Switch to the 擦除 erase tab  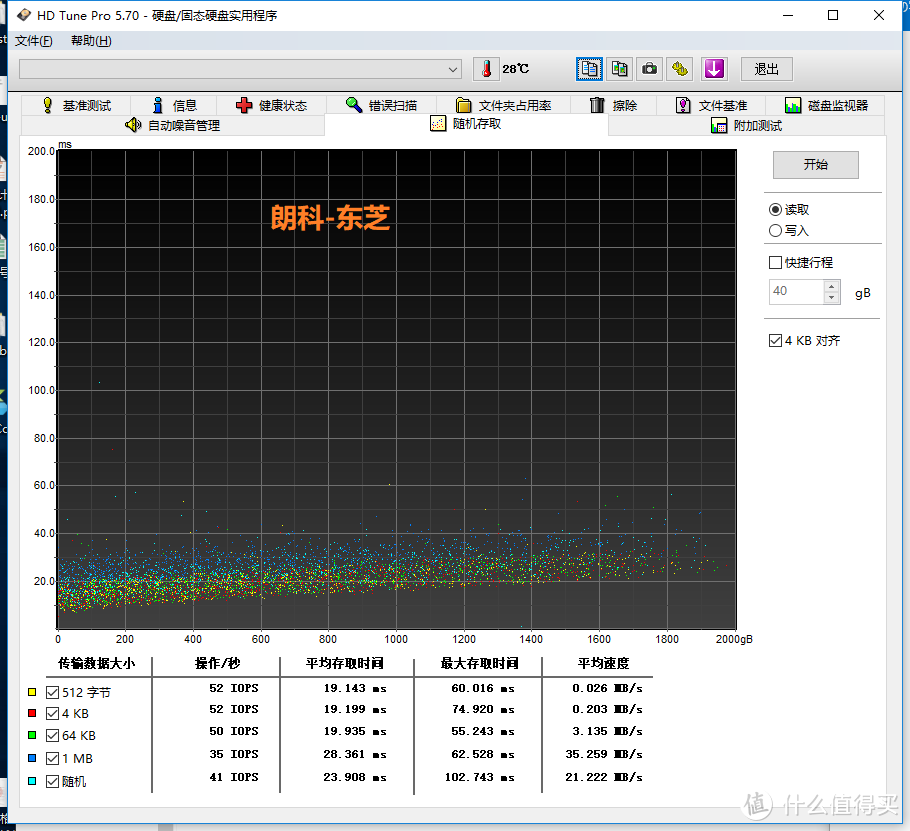click(x=613, y=105)
